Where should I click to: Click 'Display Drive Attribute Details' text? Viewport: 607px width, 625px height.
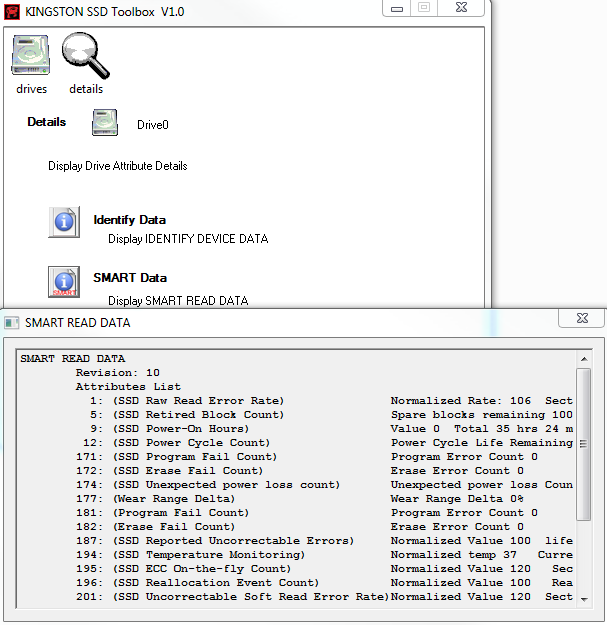118,166
